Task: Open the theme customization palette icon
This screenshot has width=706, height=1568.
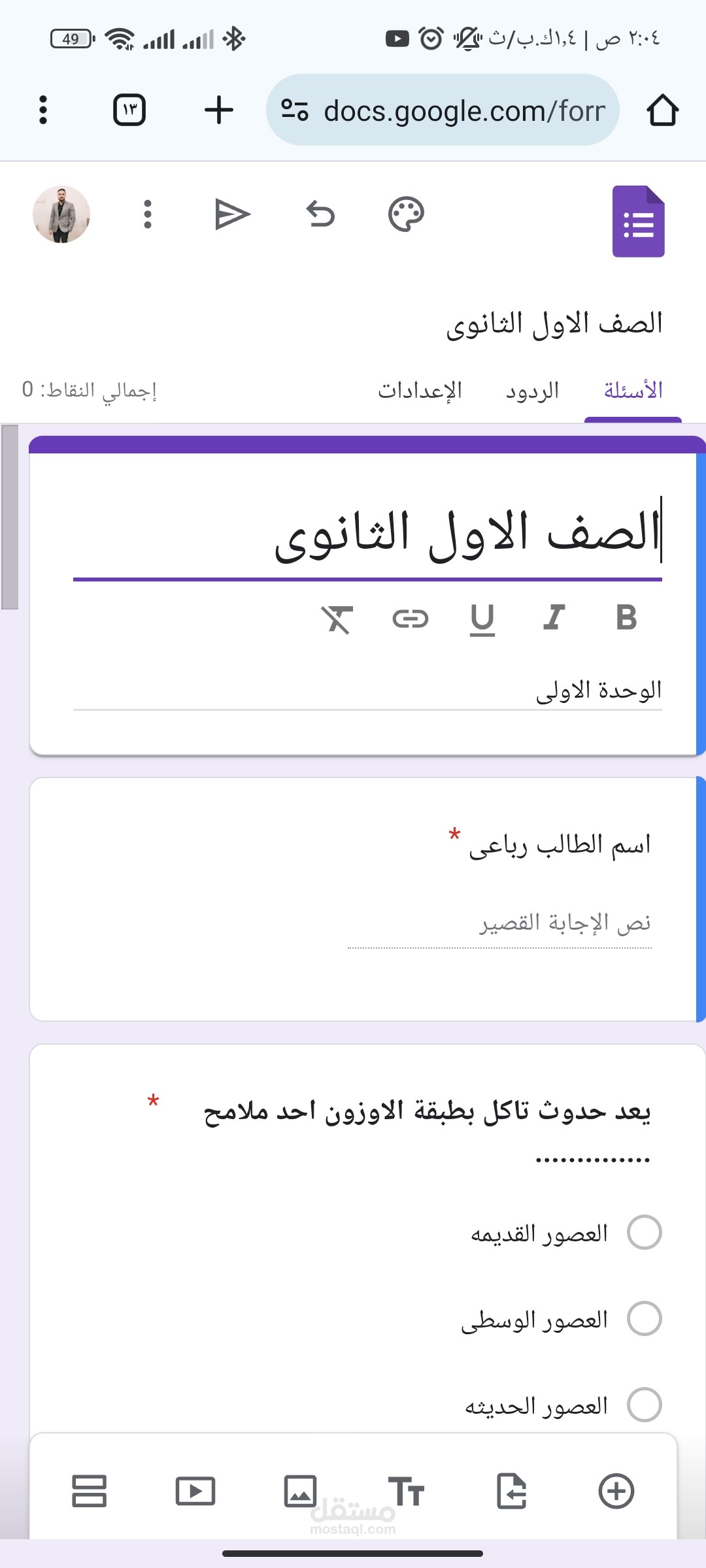Action: [405, 214]
